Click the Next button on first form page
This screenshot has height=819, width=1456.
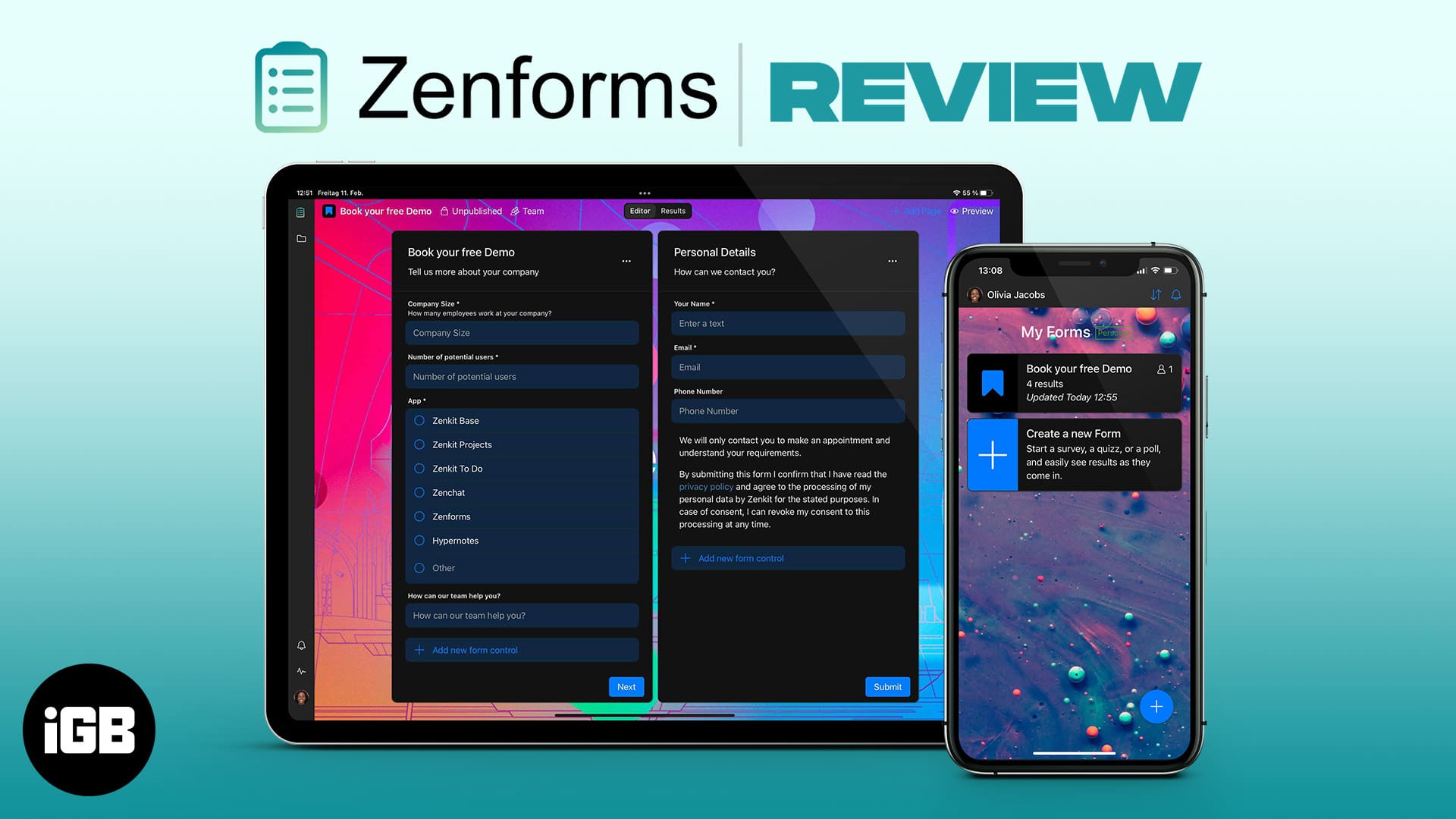pyautogui.click(x=625, y=687)
